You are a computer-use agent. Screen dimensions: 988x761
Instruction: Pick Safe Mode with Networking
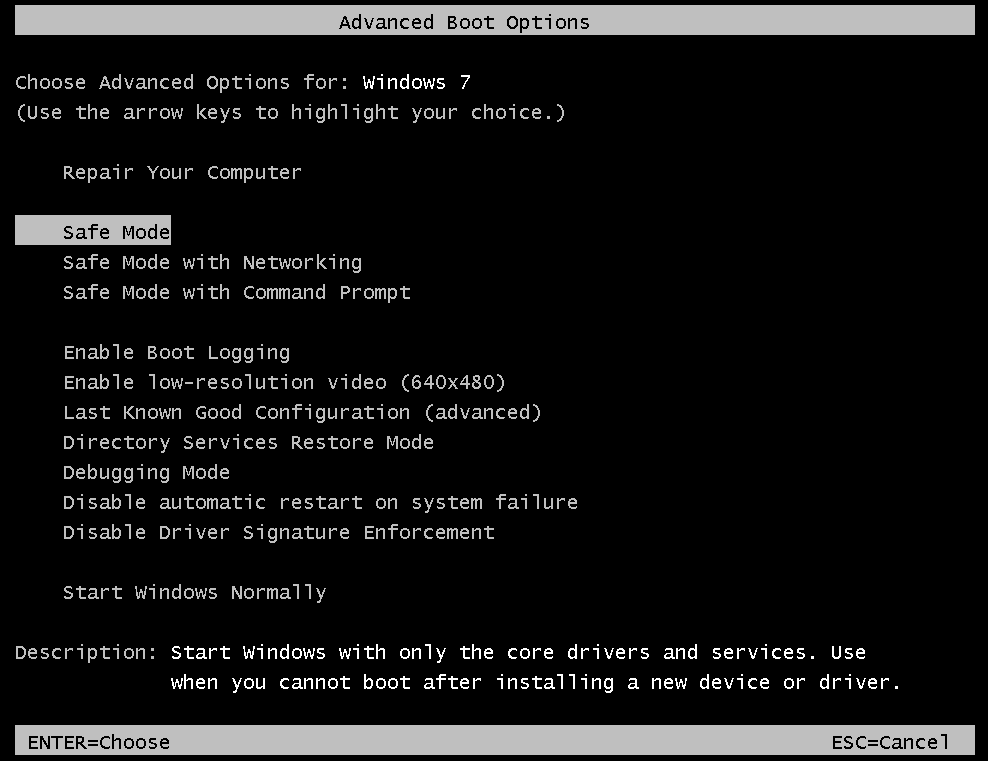coord(212,263)
